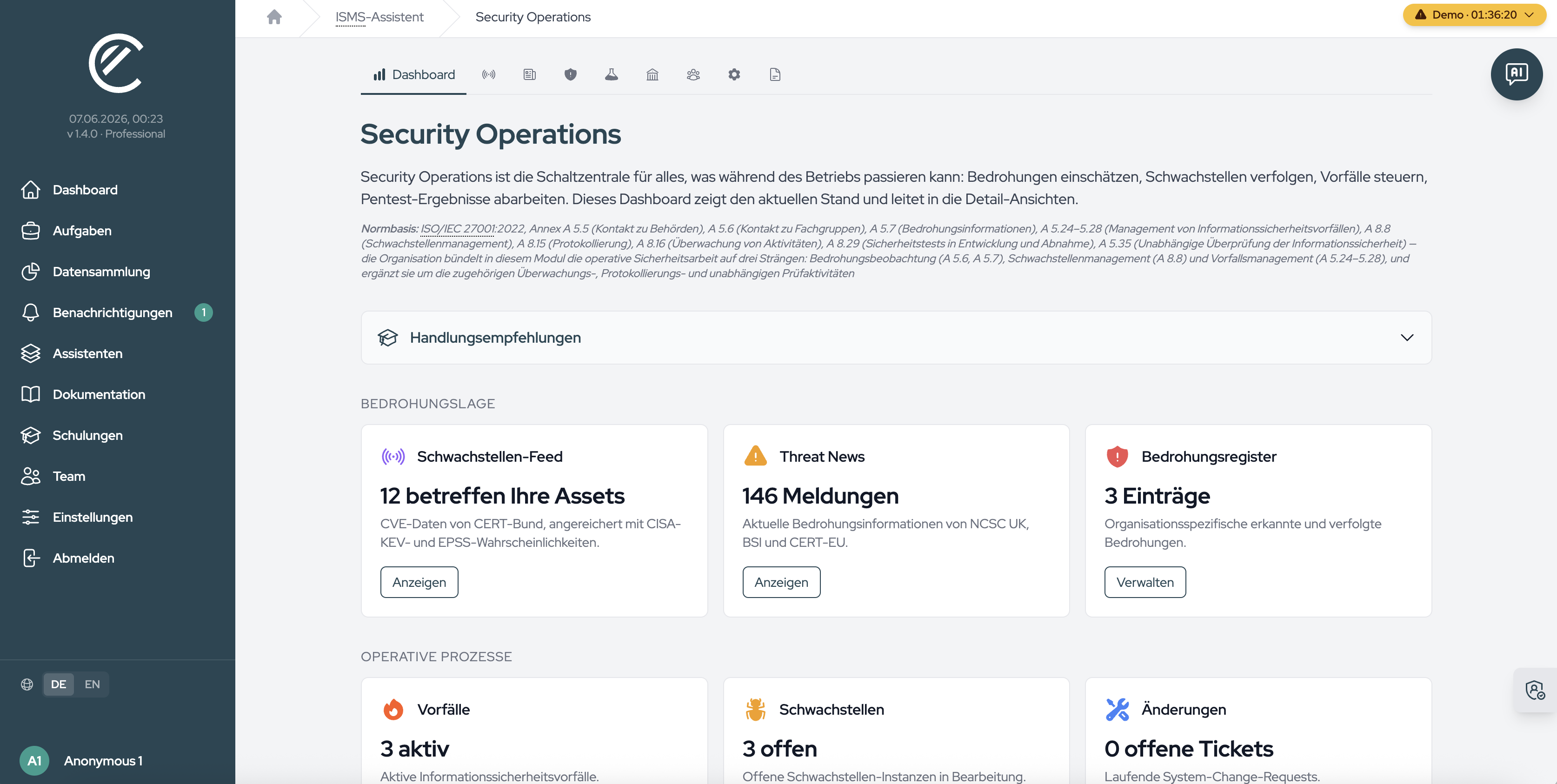Screen dimensions: 1557x784
Task: Open Anonymous 1 user profile
Action: coord(103,760)
